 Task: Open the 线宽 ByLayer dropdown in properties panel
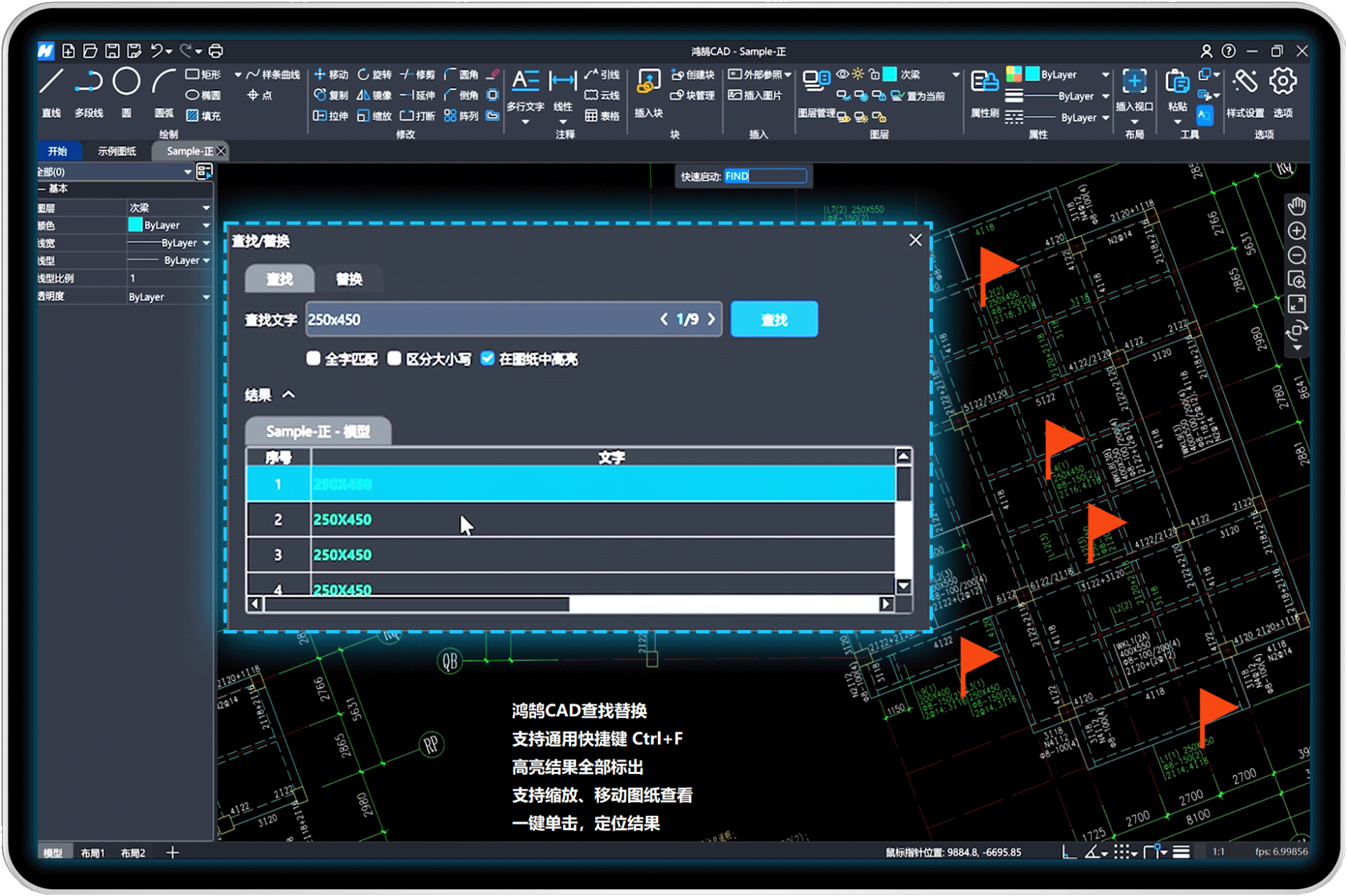(x=169, y=243)
